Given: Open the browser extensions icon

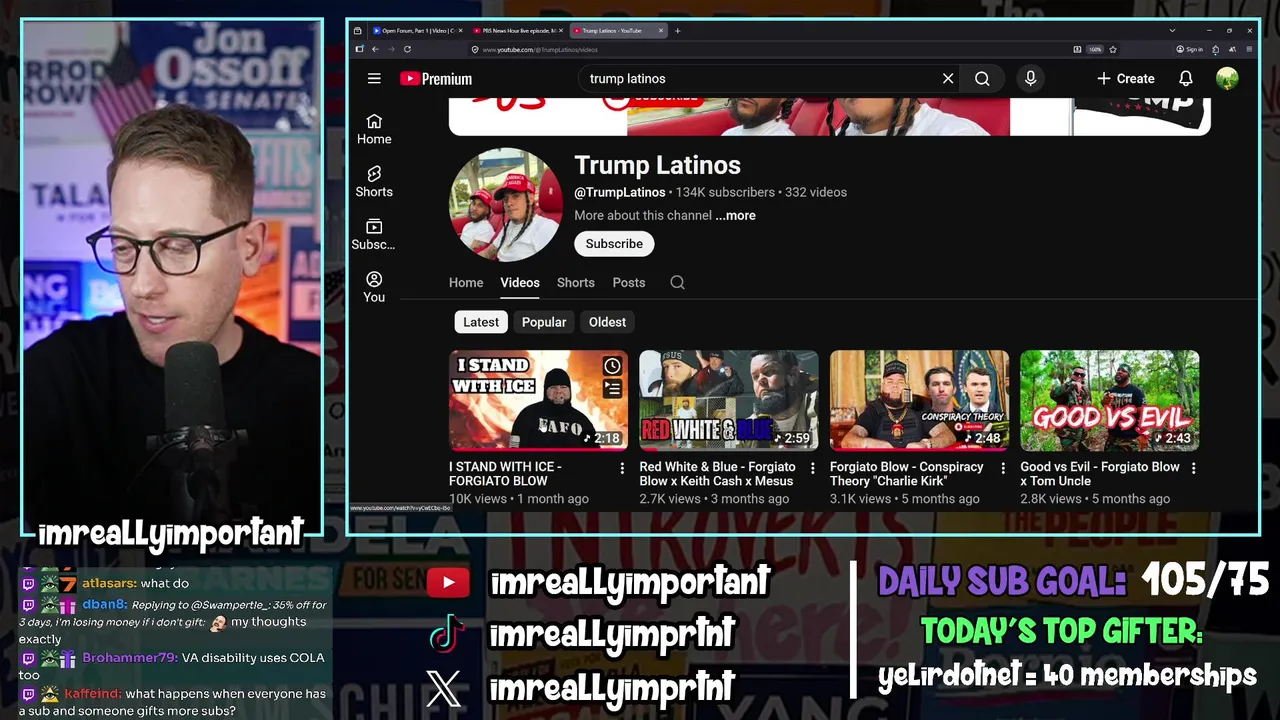Looking at the screenshot, I should coord(1216,49).
